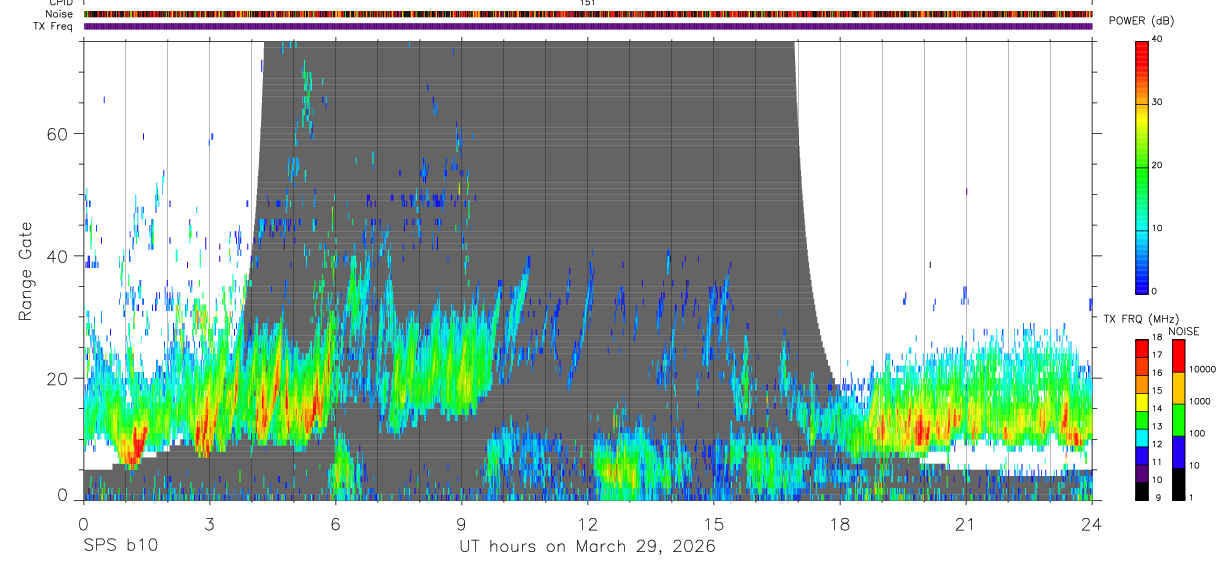Screen dimensions: 1228x567
Task: Click the '14' label on TX FRQ scale
Action: [1156, 409]
